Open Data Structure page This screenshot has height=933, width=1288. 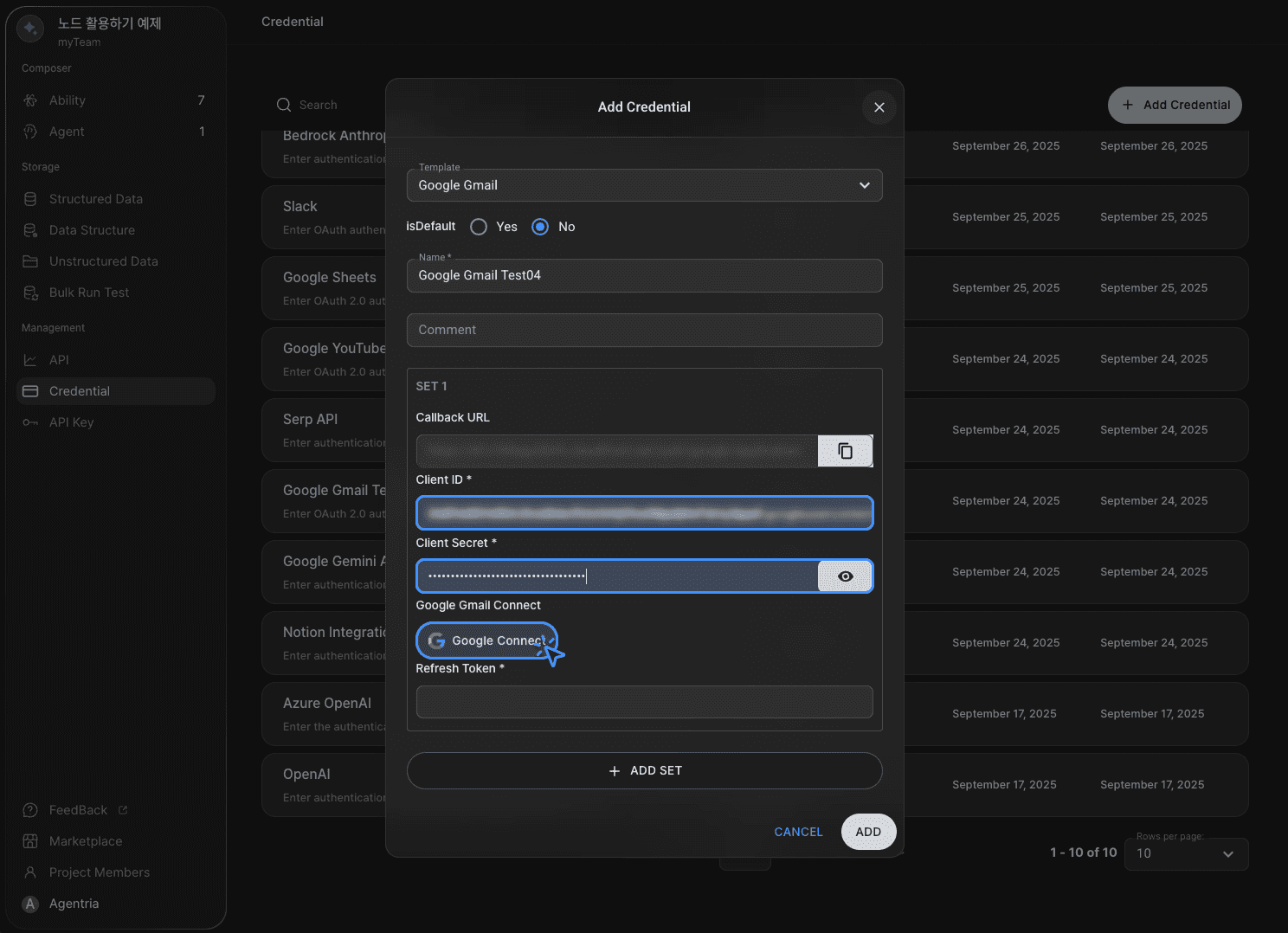pyautogui.click(x=115, y=230)
